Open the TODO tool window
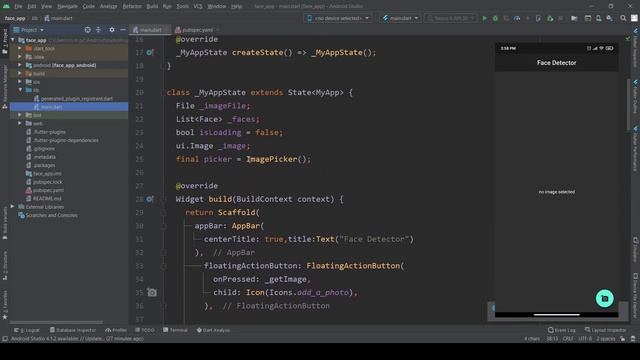Image resolution: width=640 pixels, height=360 pixels. 145,330
